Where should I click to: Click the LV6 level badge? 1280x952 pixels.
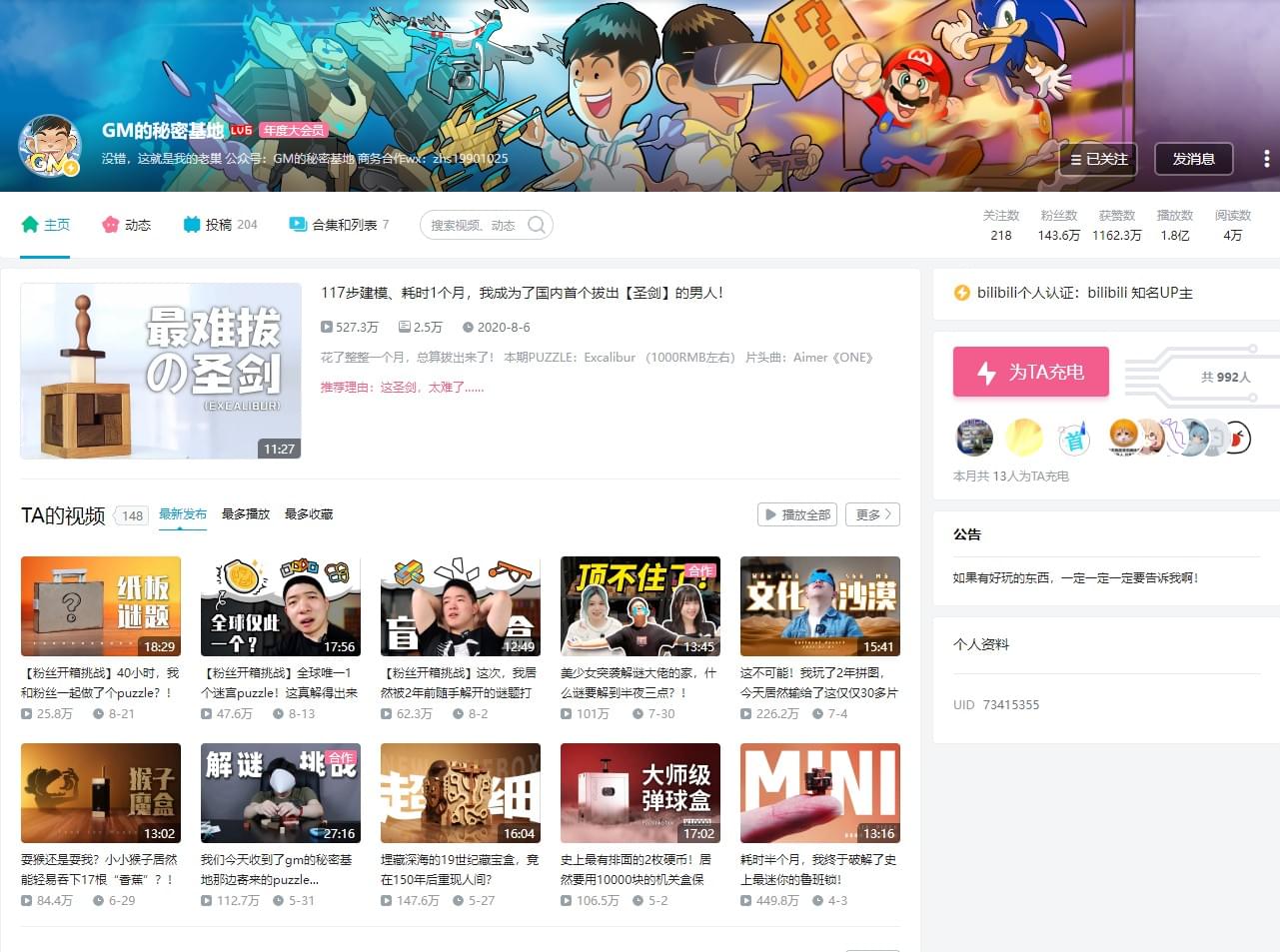coord(241,130)
